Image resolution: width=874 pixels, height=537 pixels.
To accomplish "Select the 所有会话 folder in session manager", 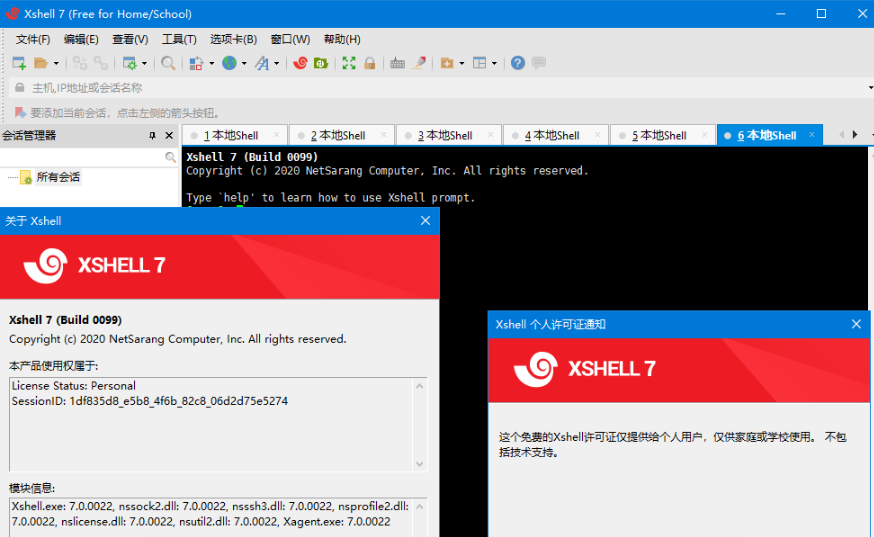I will click(x=58, y=177).
